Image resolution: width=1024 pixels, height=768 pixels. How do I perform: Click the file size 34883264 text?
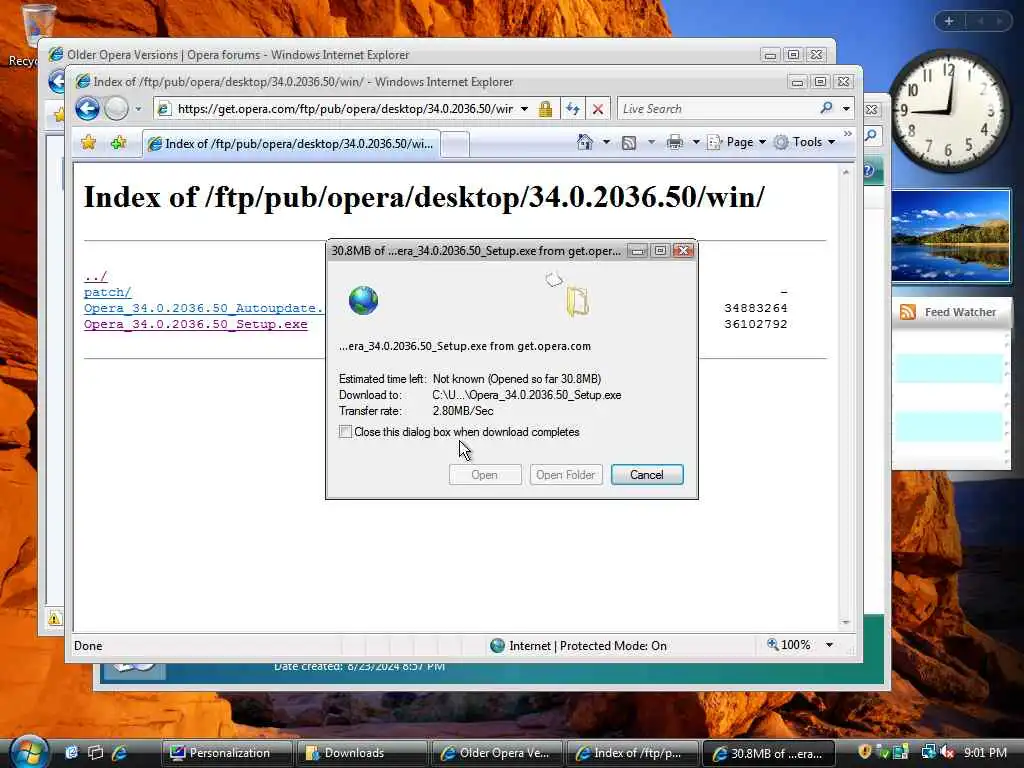(x=756, y=308)
